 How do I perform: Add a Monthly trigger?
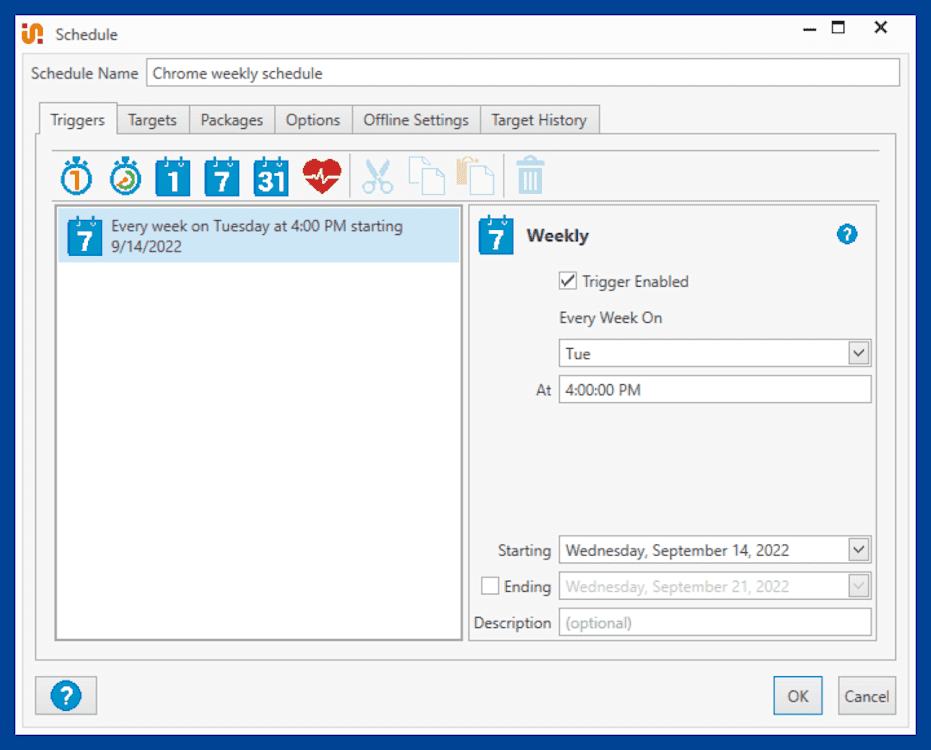[x=270, y=176]
